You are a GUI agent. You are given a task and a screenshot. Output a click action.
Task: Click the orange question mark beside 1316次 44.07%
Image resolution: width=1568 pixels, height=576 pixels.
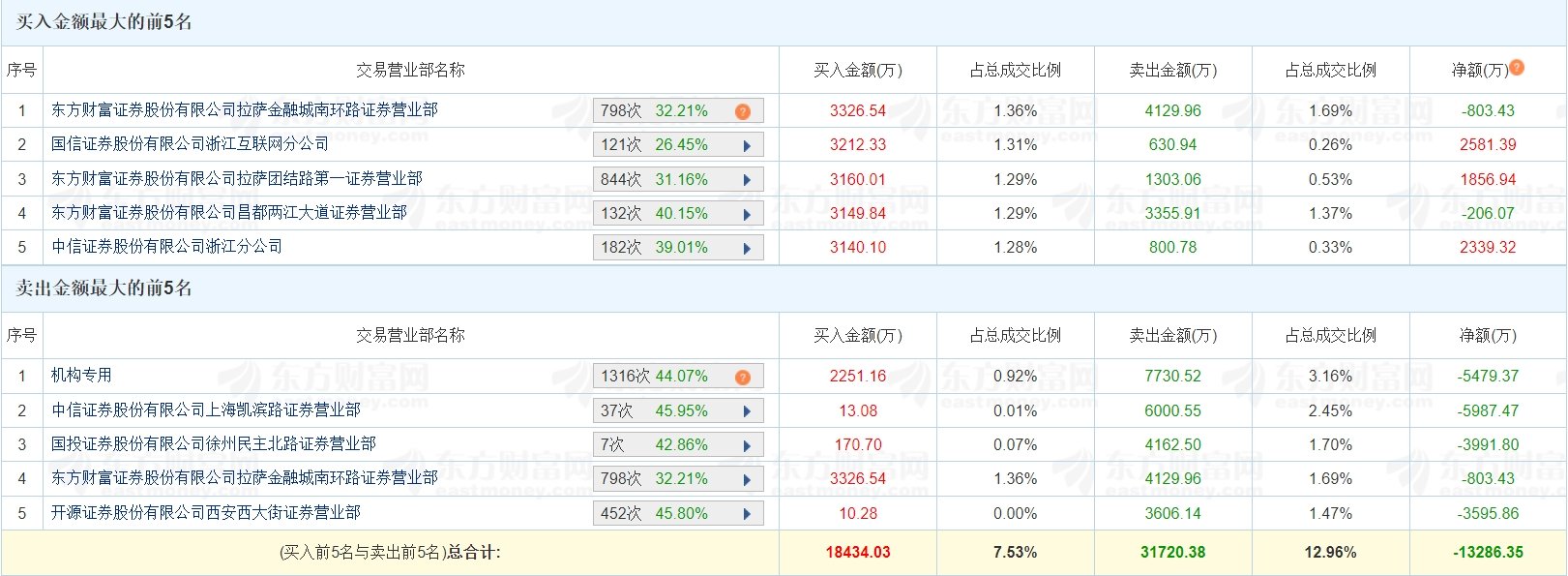point(742,377)
